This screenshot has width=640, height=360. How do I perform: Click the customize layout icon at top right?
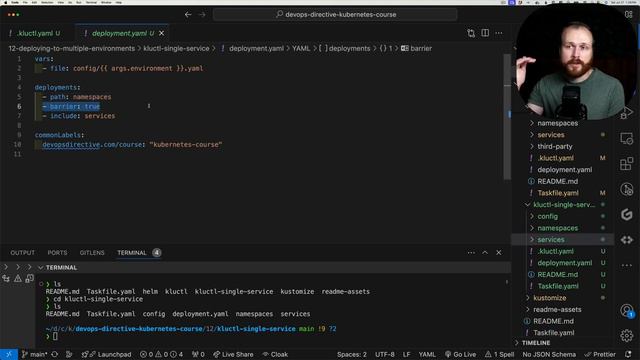click(x=628, y=14)
